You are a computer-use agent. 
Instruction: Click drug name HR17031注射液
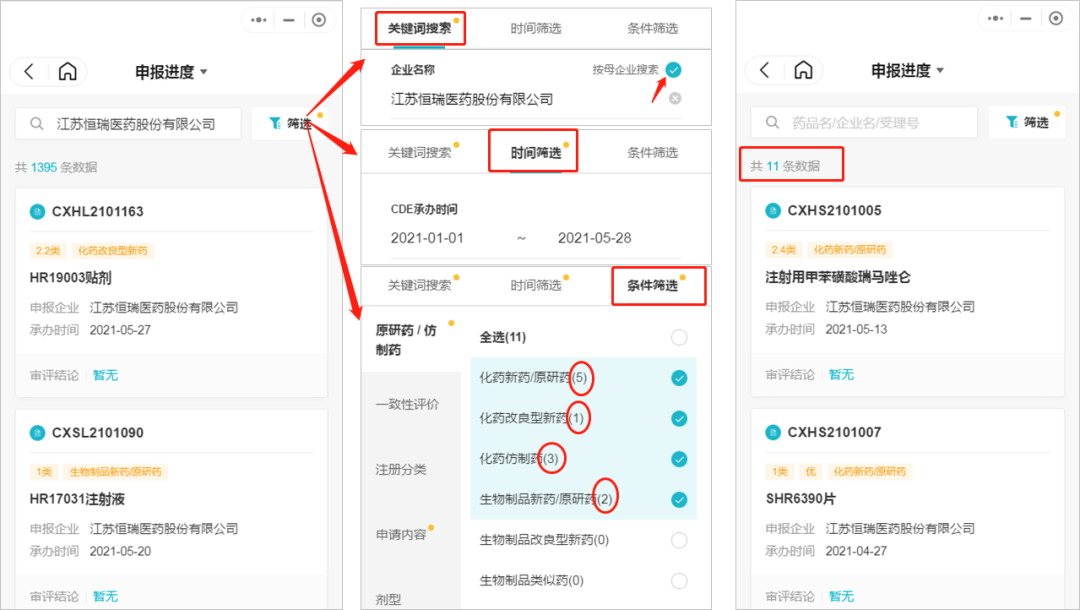pos(77,499)
